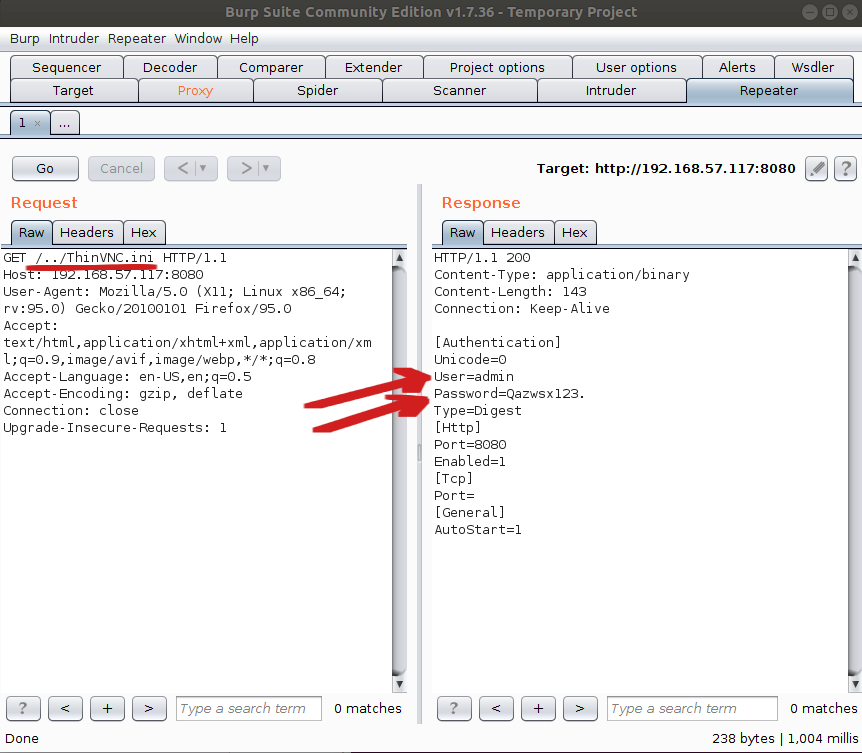Click the User=admin line in Response

point(474,376)
